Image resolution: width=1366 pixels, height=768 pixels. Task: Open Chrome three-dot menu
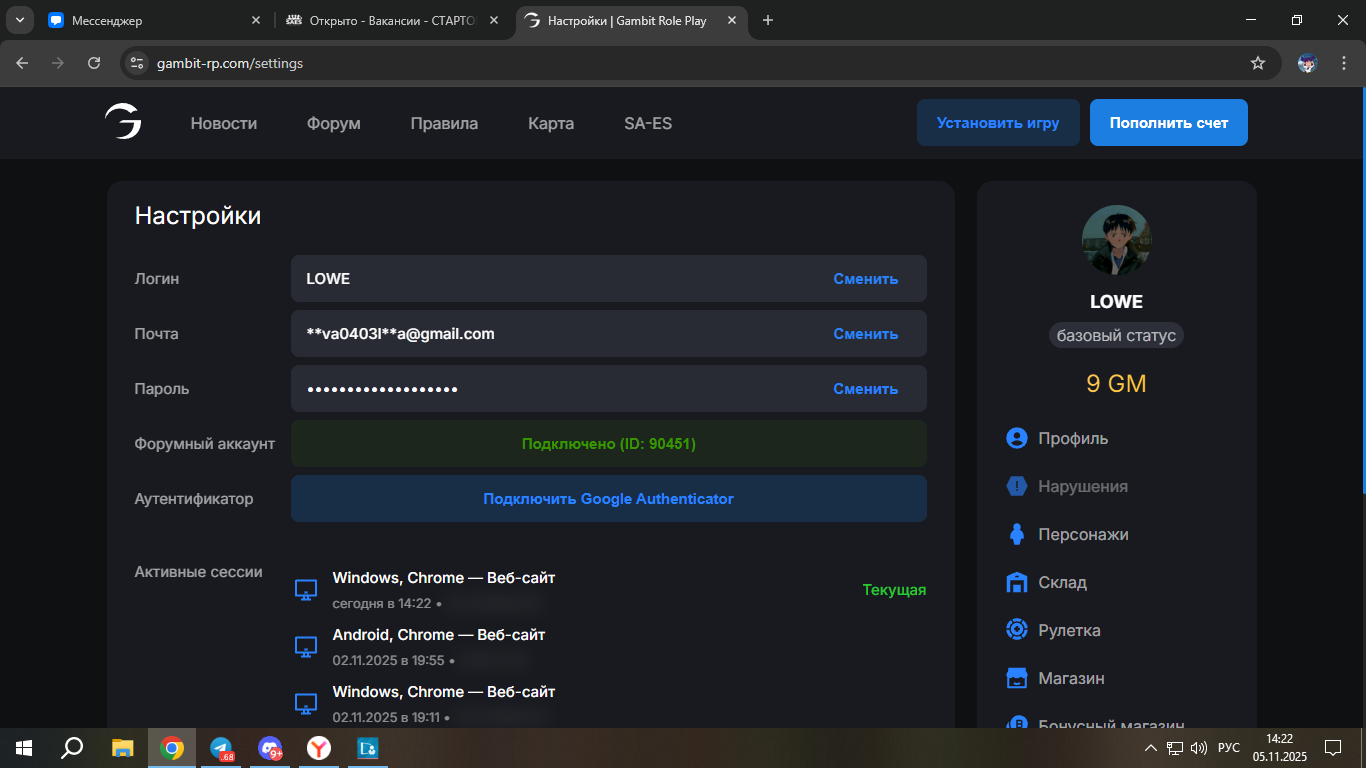[1342, 63]
